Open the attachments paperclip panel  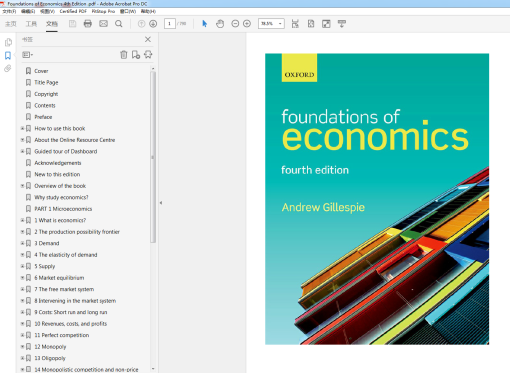click(x=8, y=69)
